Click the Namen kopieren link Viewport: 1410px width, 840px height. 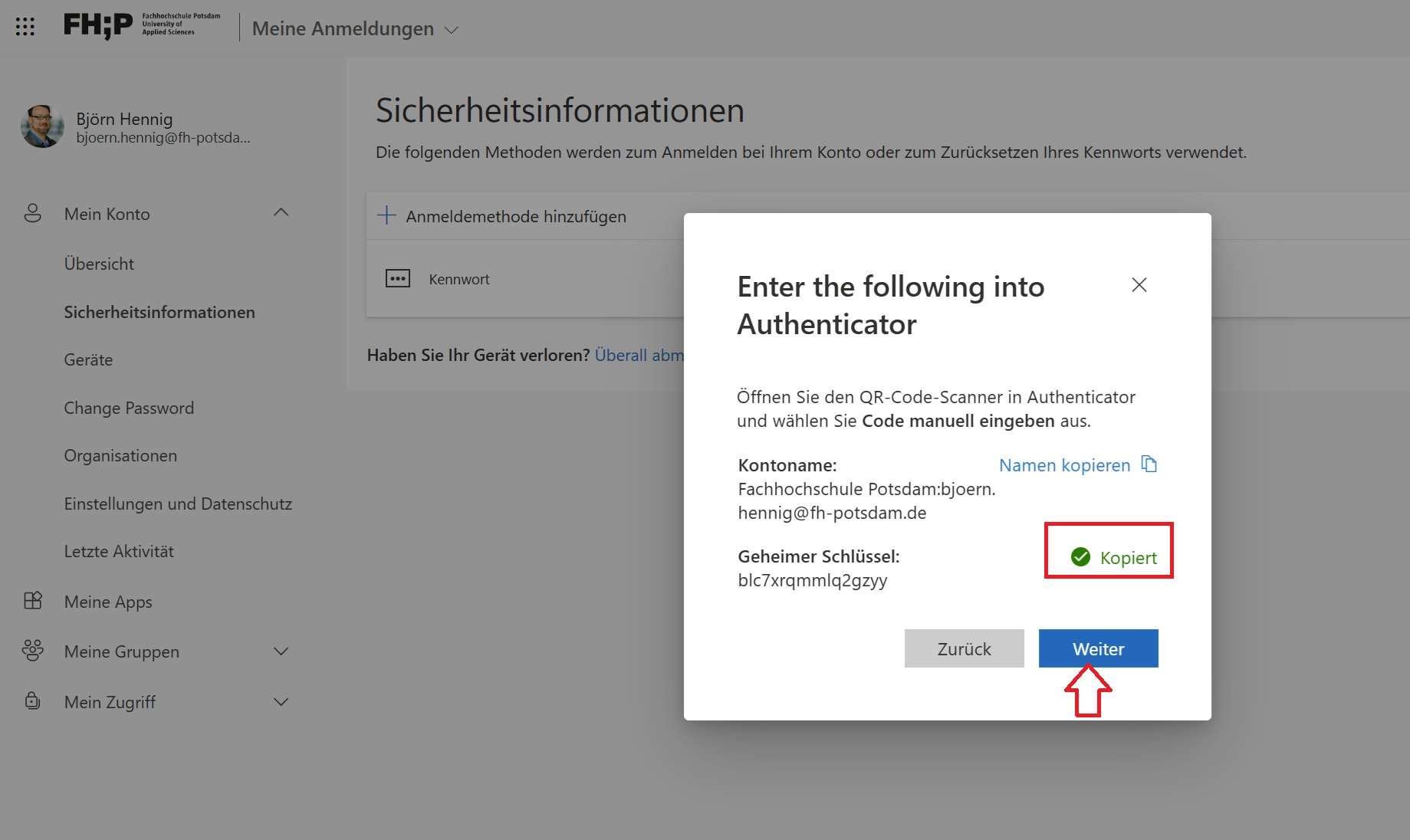[x=1064, y=465]
